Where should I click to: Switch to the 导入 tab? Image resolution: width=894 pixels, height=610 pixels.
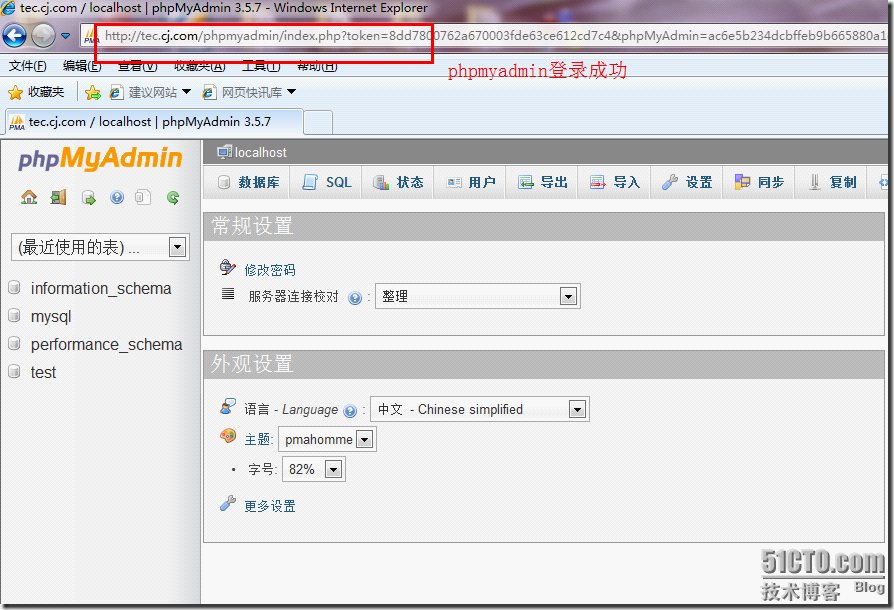614,182
